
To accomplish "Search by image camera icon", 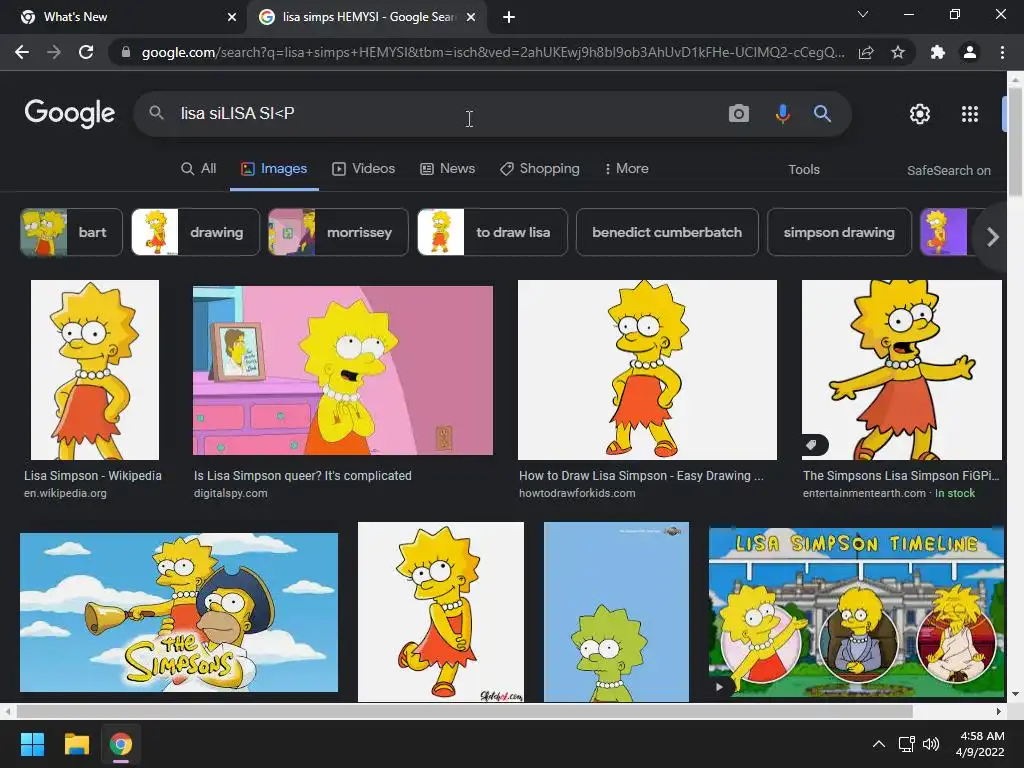I will click(x=739, y=114).
